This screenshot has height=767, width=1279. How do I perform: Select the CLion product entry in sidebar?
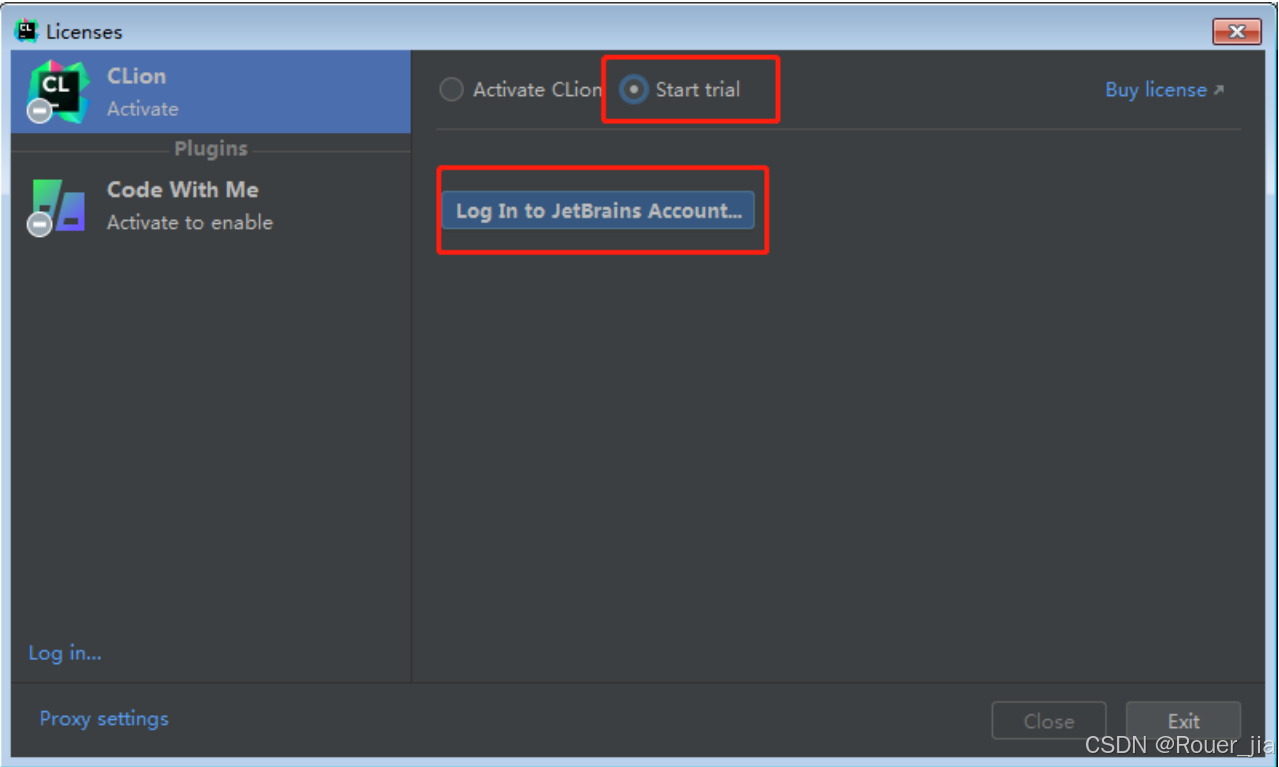[x=211, y=92]
